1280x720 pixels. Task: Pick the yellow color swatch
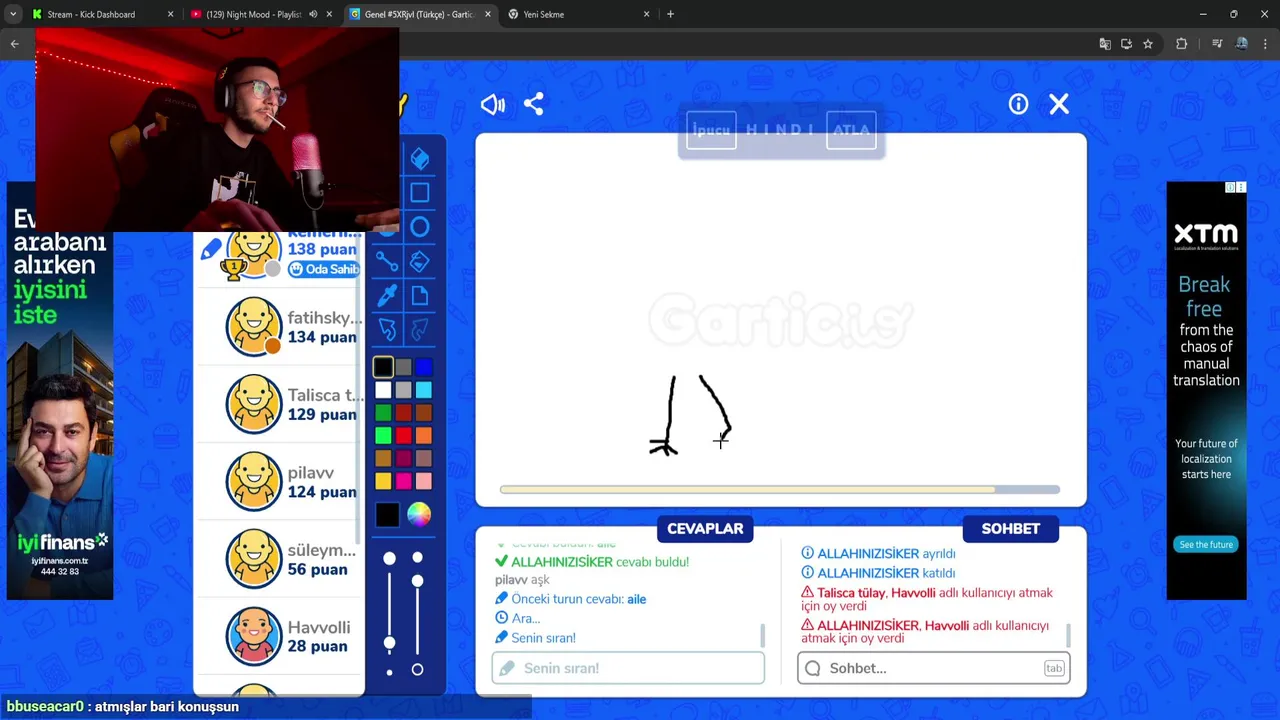[383, 481]
